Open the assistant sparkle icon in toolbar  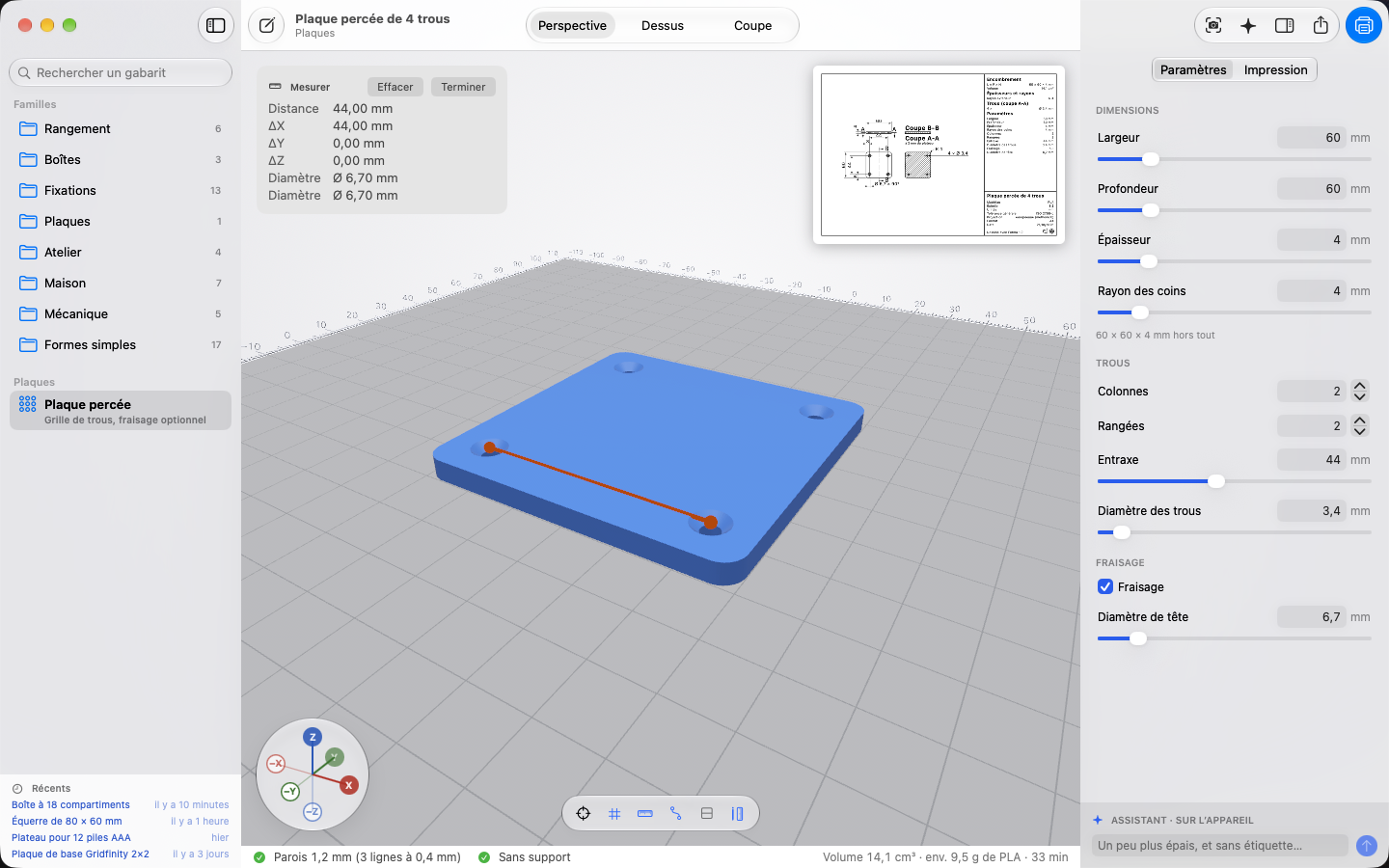tap(1248, 26)
